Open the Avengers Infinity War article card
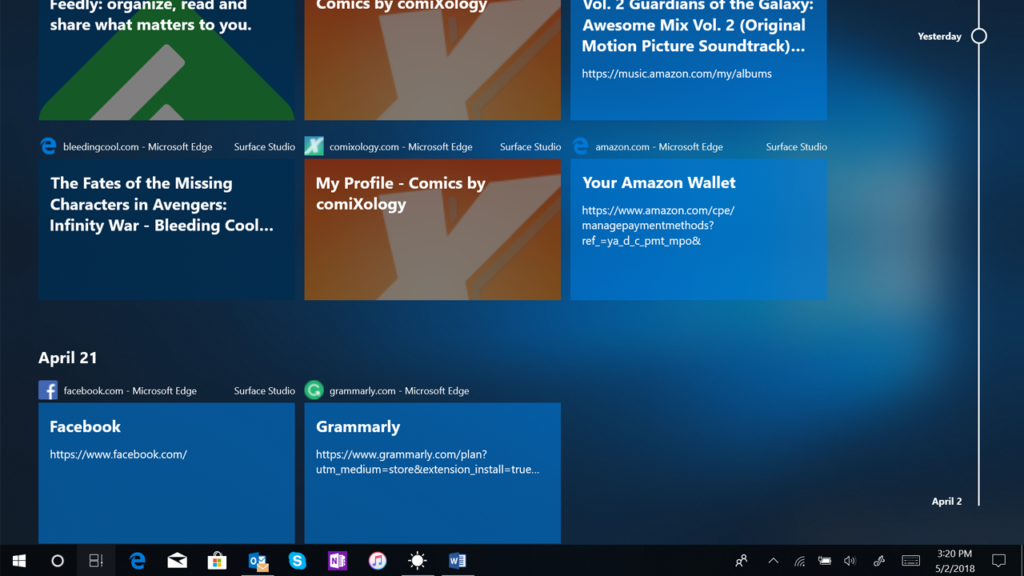Screen dimensions: 1024x576 [167, 230]
